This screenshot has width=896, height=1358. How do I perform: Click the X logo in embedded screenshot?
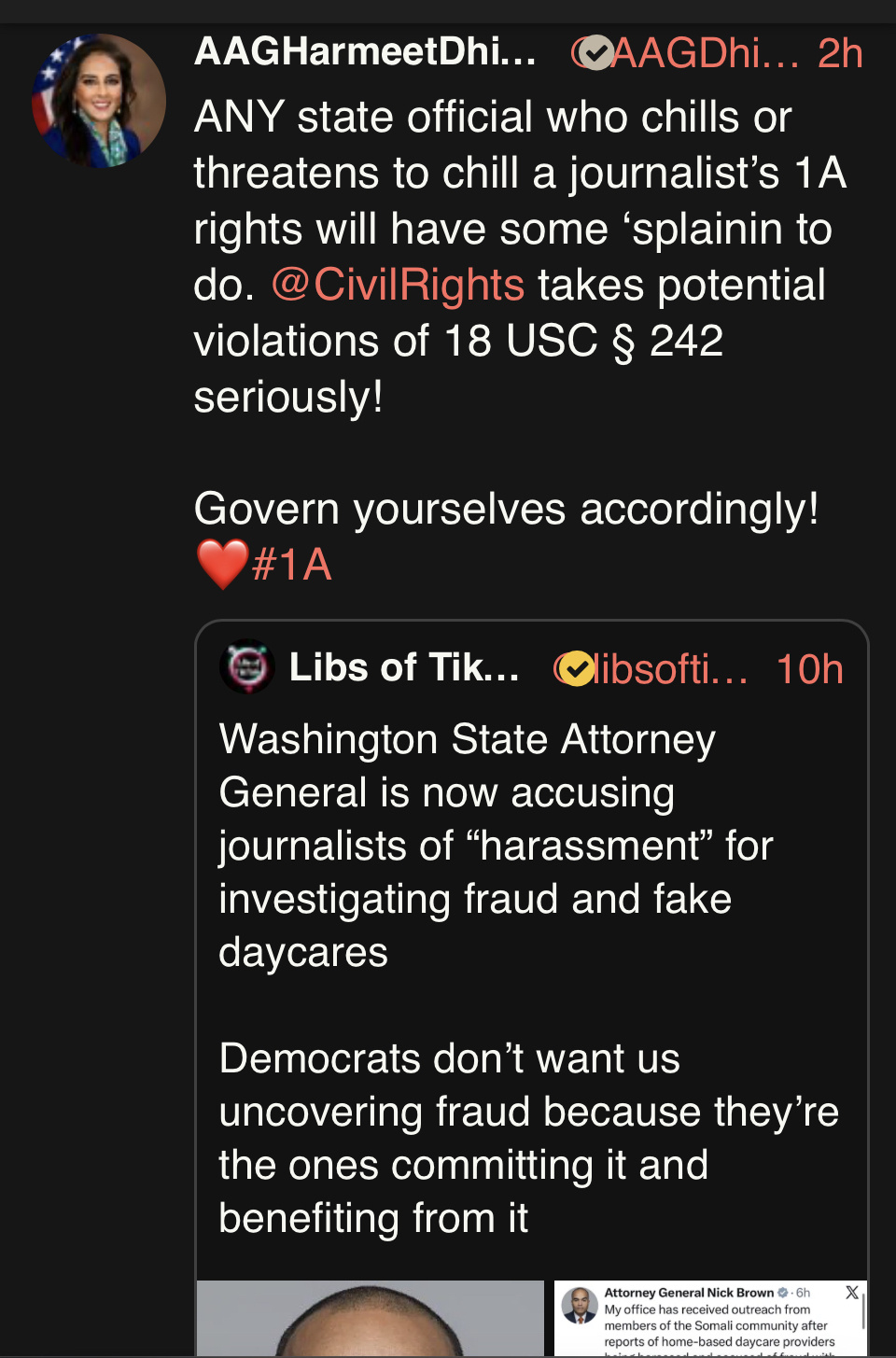point(851,1293)
